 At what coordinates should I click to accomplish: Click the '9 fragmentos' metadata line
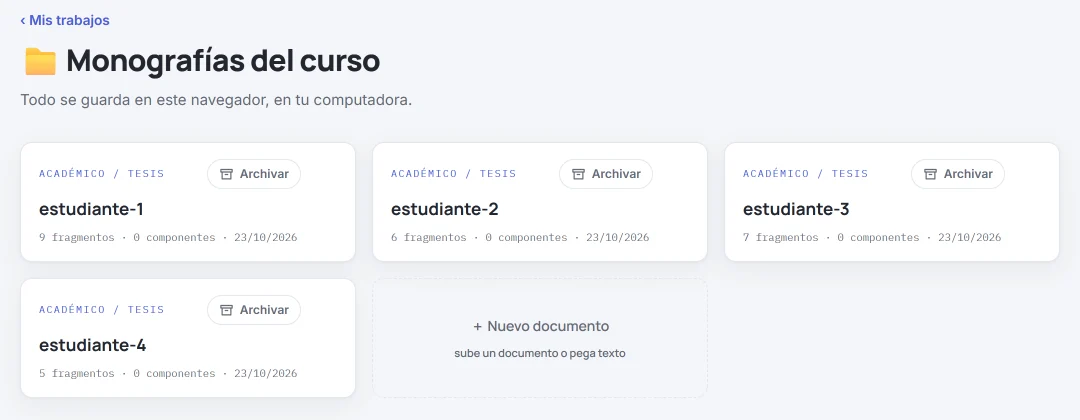pyautogui.click(x=168, y=238)
